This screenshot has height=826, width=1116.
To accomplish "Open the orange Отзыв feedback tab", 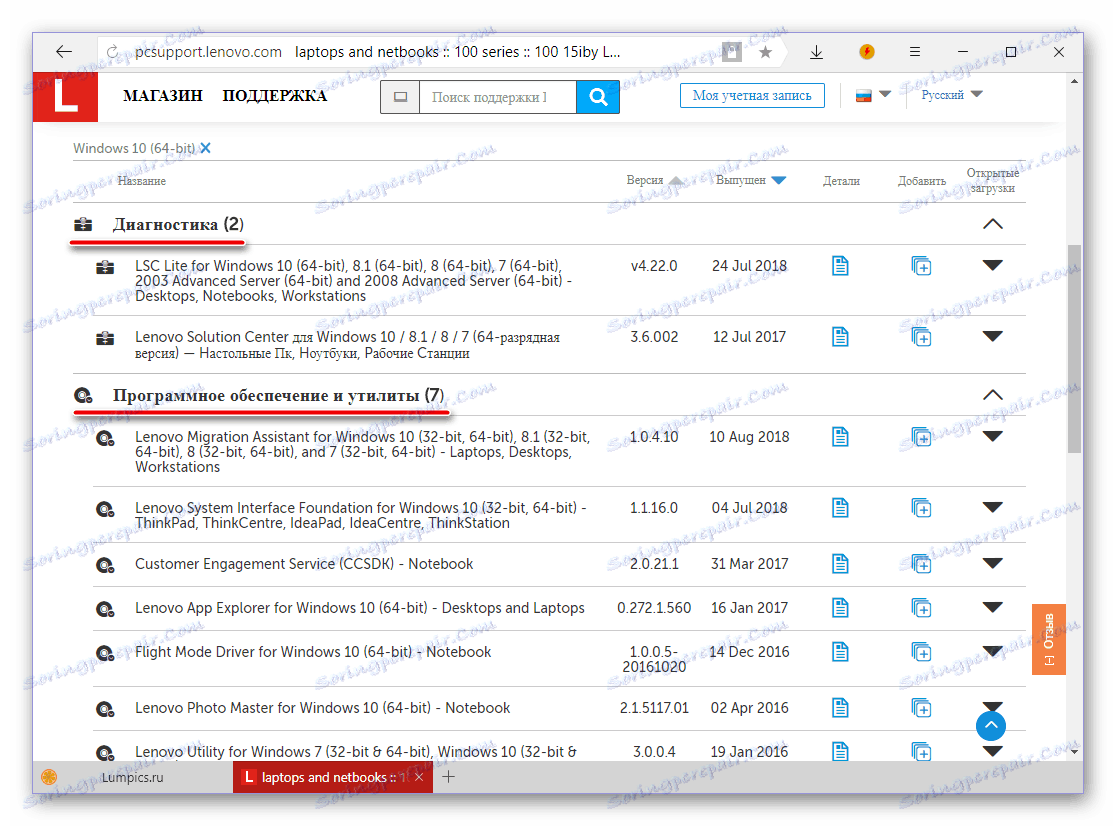I will click(1048, 639).
